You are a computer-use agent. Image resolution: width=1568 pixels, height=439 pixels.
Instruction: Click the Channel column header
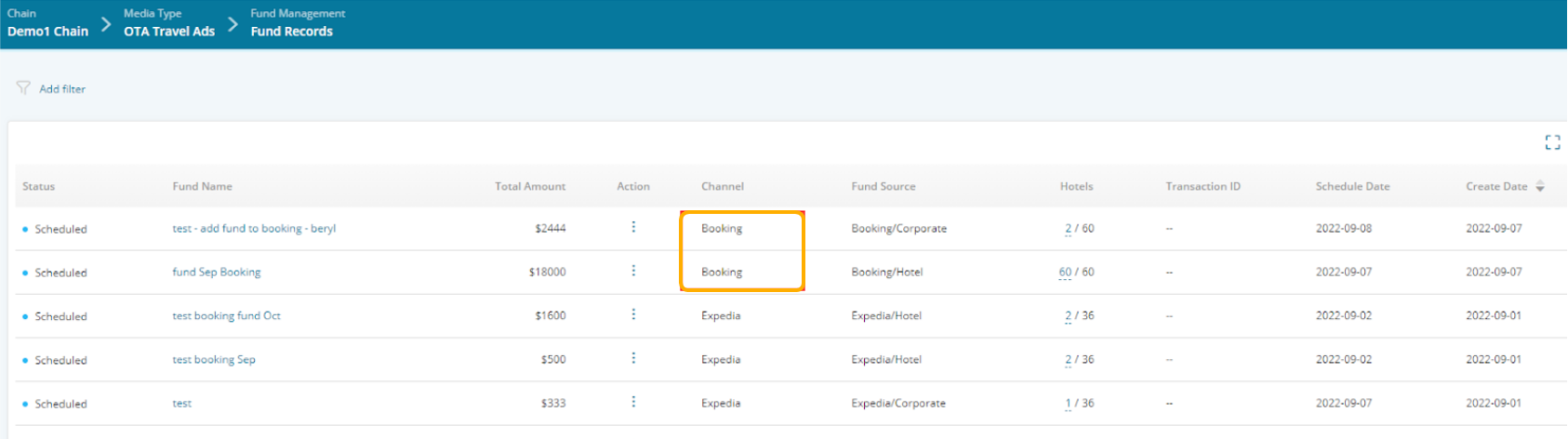point(723,186)
